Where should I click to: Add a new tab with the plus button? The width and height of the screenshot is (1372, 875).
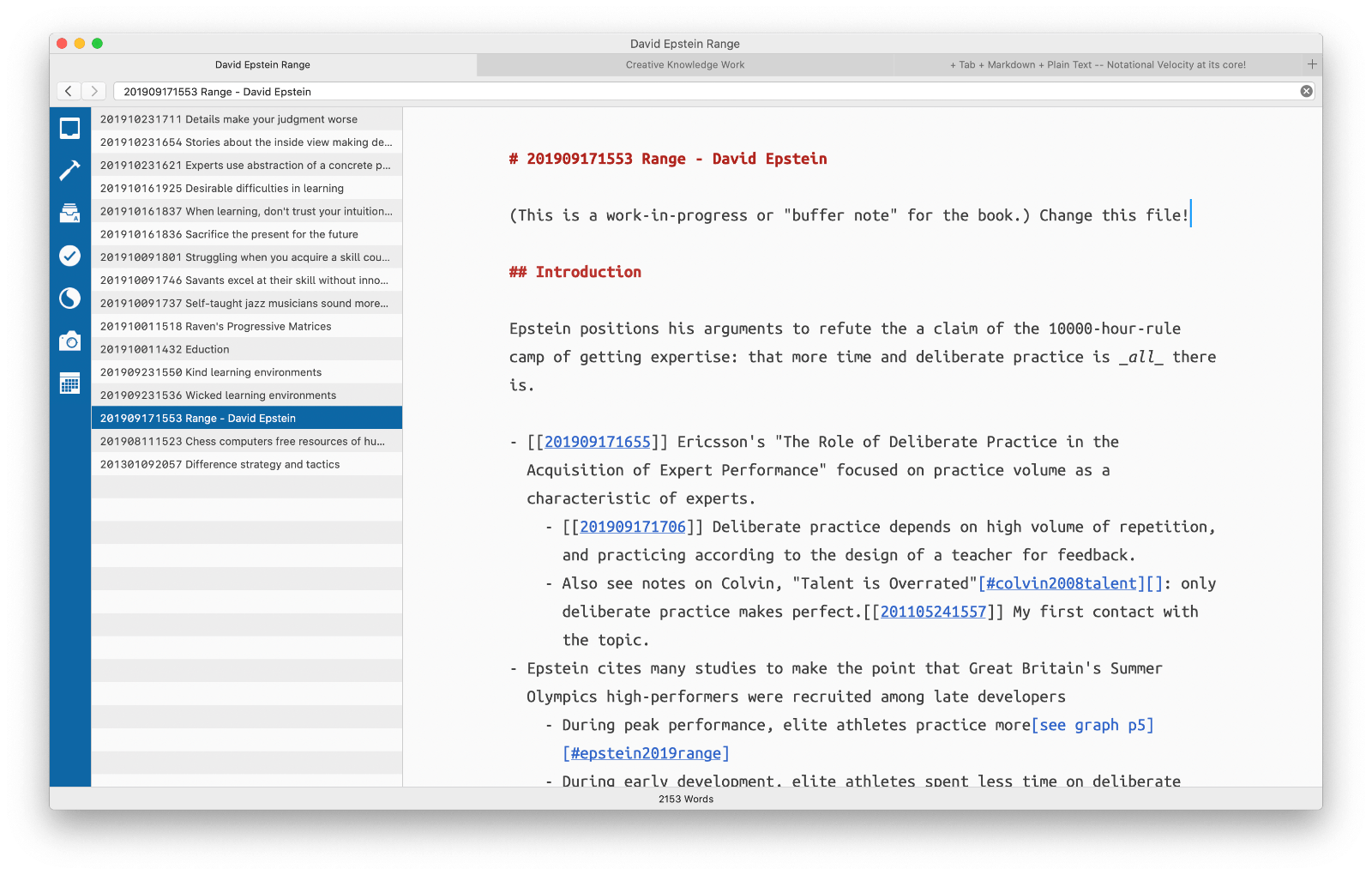point(1311,64)
